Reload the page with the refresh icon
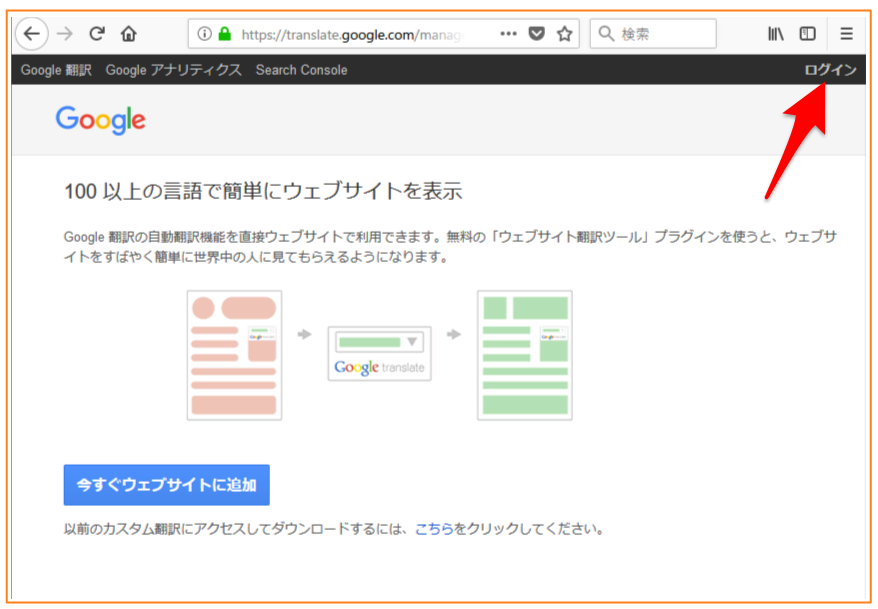The height and width of the screenshot is (609, 878). pos(97,34)
